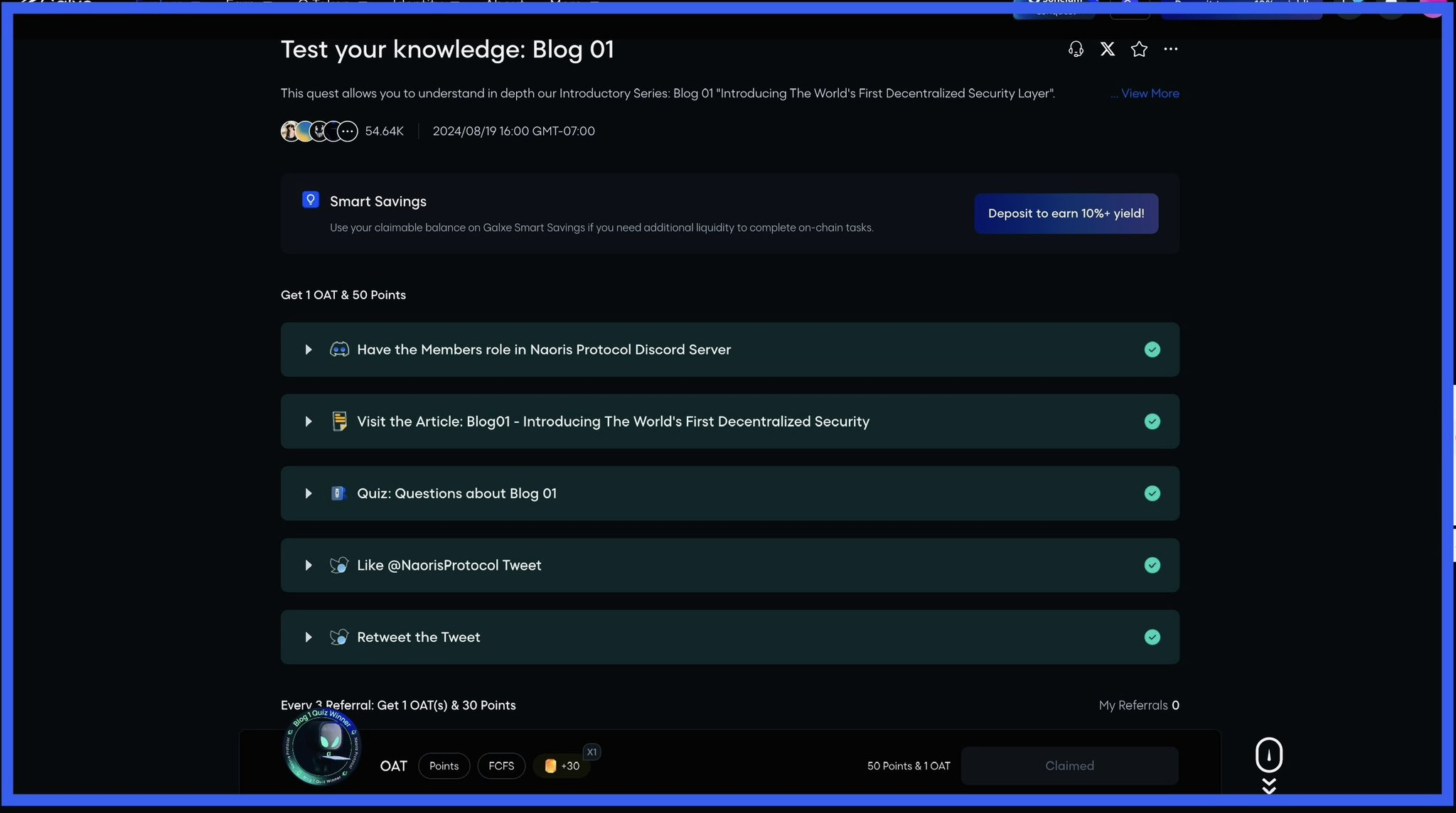
Task: Click the Get 1 OAT & 50 Points heading
Action: 343,295
